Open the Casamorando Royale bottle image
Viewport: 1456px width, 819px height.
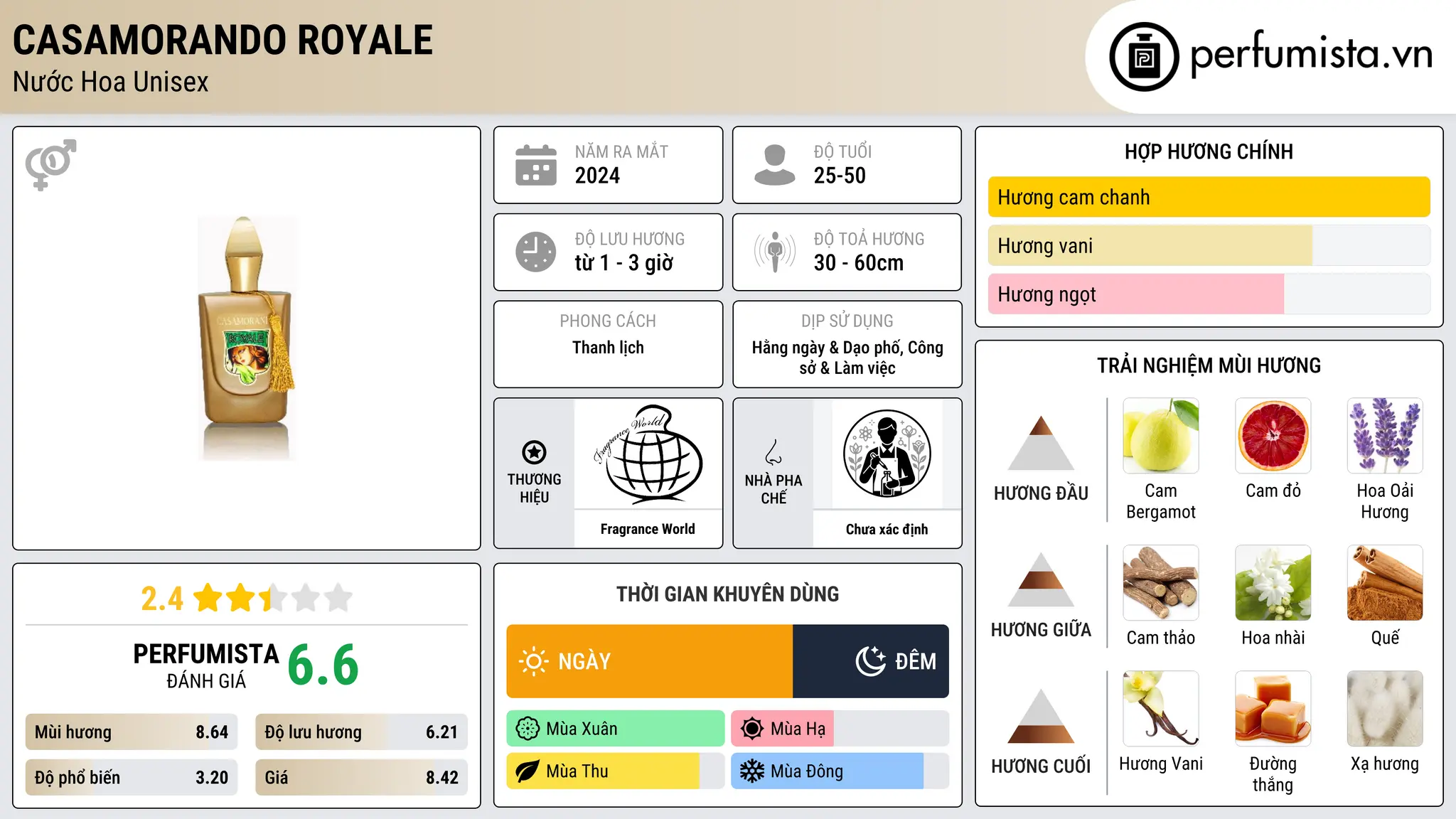click(247, 338)
